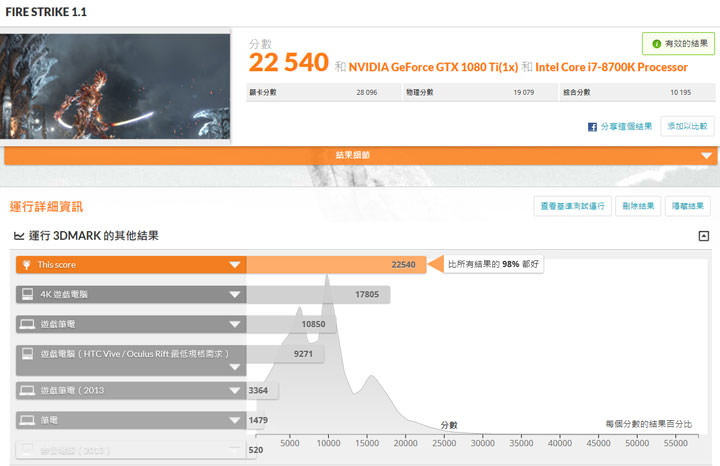Viewport: 720px width, 466px height.
Task: Open the 筆電 row dropdown arrow
Action: (x=235, y=420)
